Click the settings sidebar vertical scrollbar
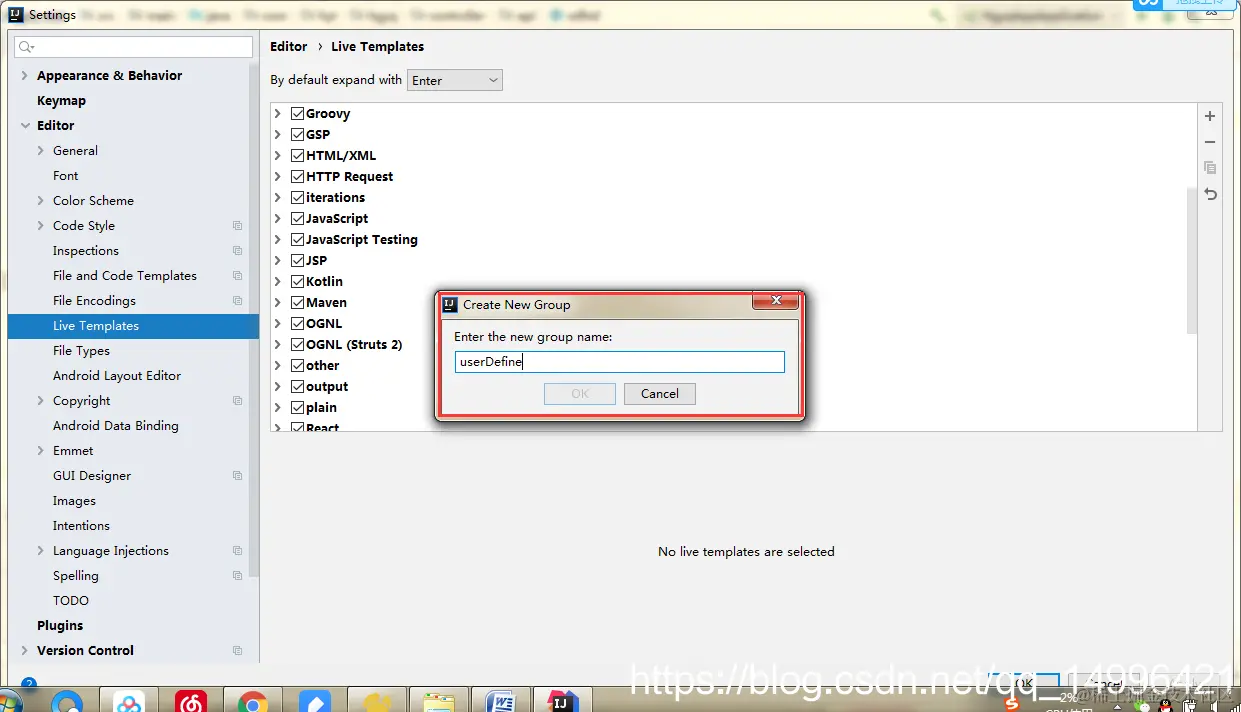Image resolution: width=1241 pixels, height=712 pixels. point(255,320)
